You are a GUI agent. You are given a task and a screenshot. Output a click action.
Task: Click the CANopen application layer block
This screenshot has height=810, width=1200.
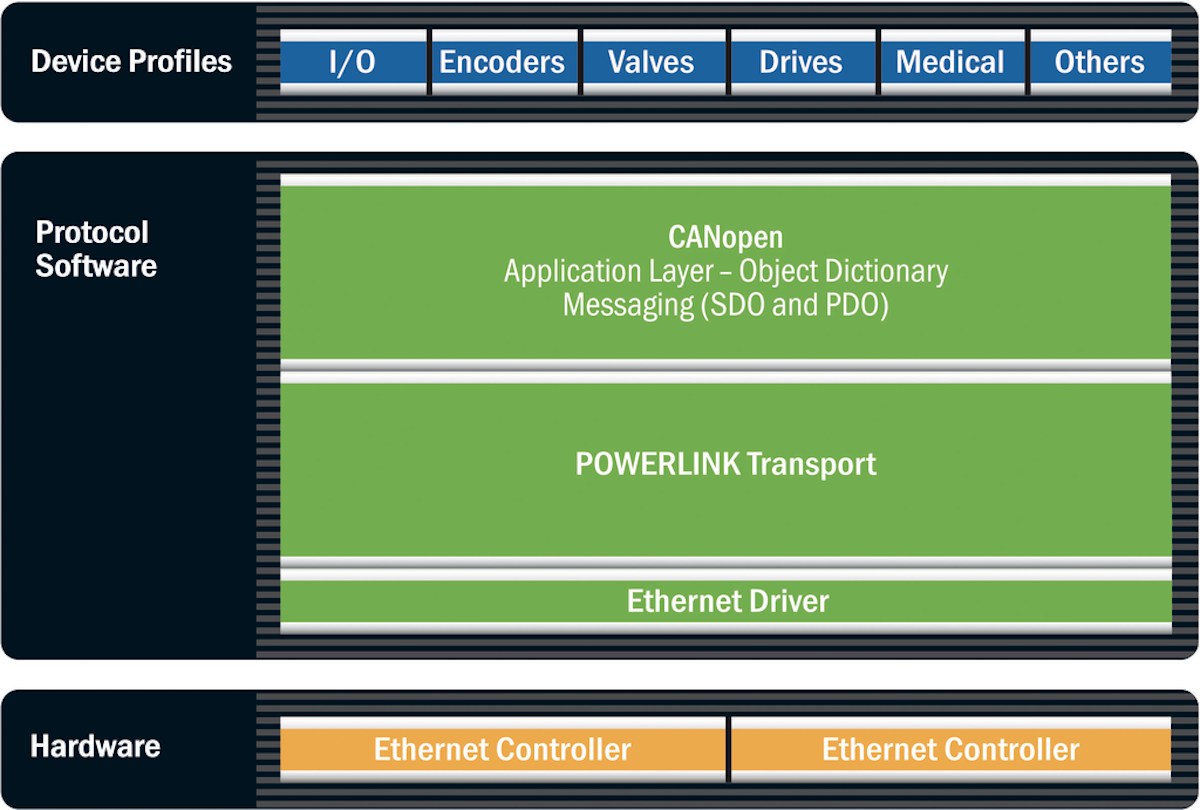tap(725, 270)
